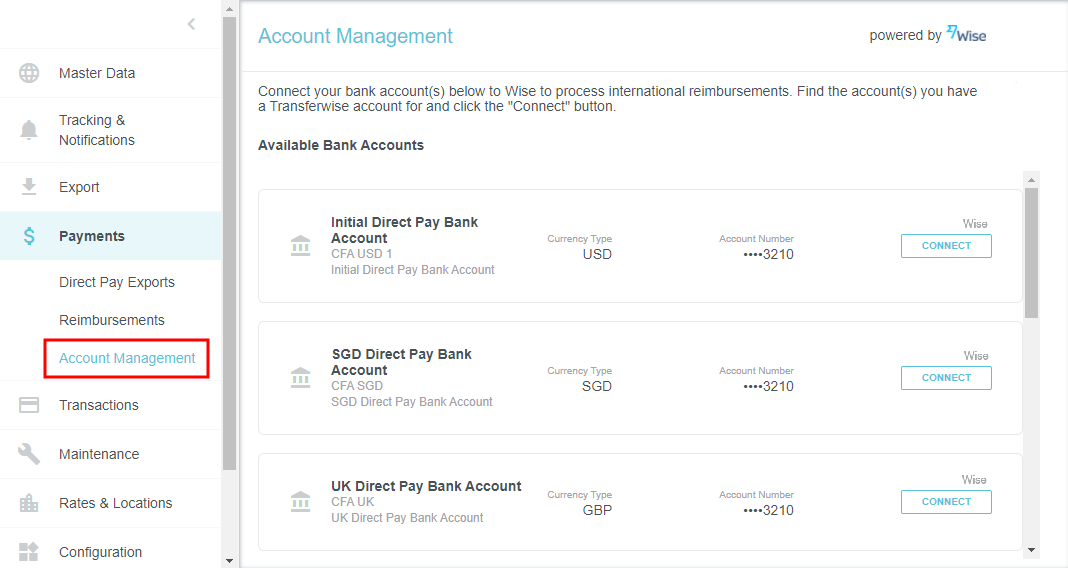Click the Payments dollar sign icon
The height and width of the screenshot is (568, 1068).
[x=29, y=236]
